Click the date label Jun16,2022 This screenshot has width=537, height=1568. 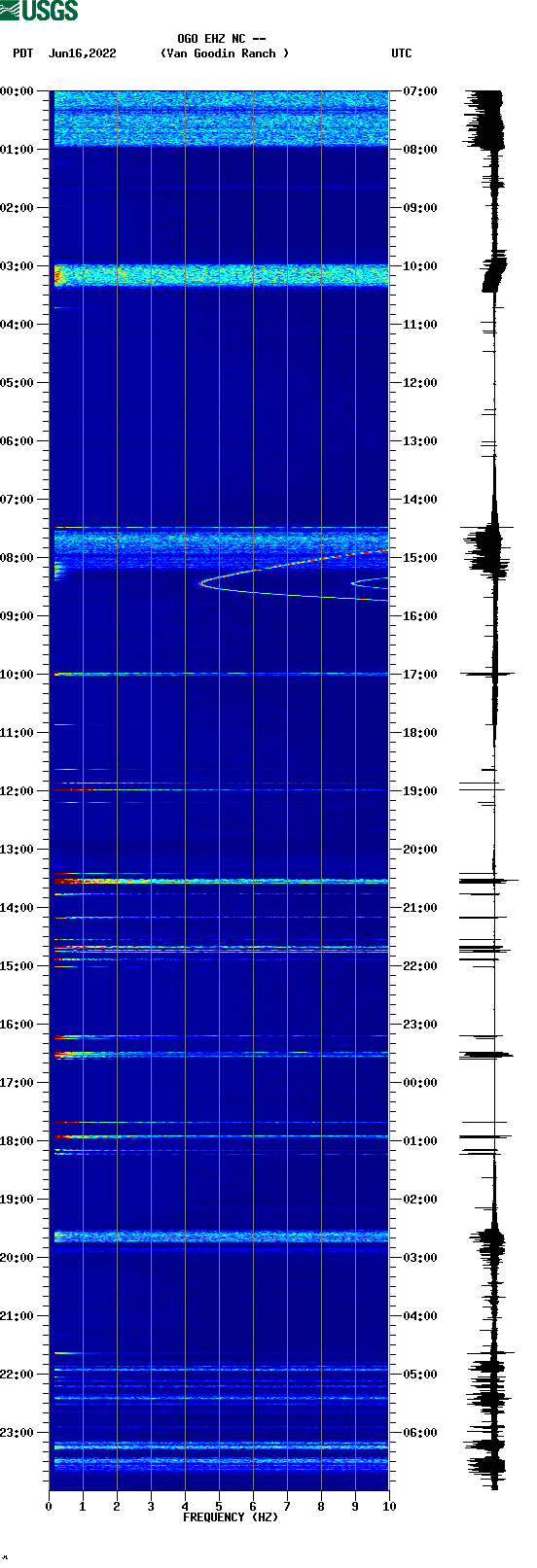point(82,53)
